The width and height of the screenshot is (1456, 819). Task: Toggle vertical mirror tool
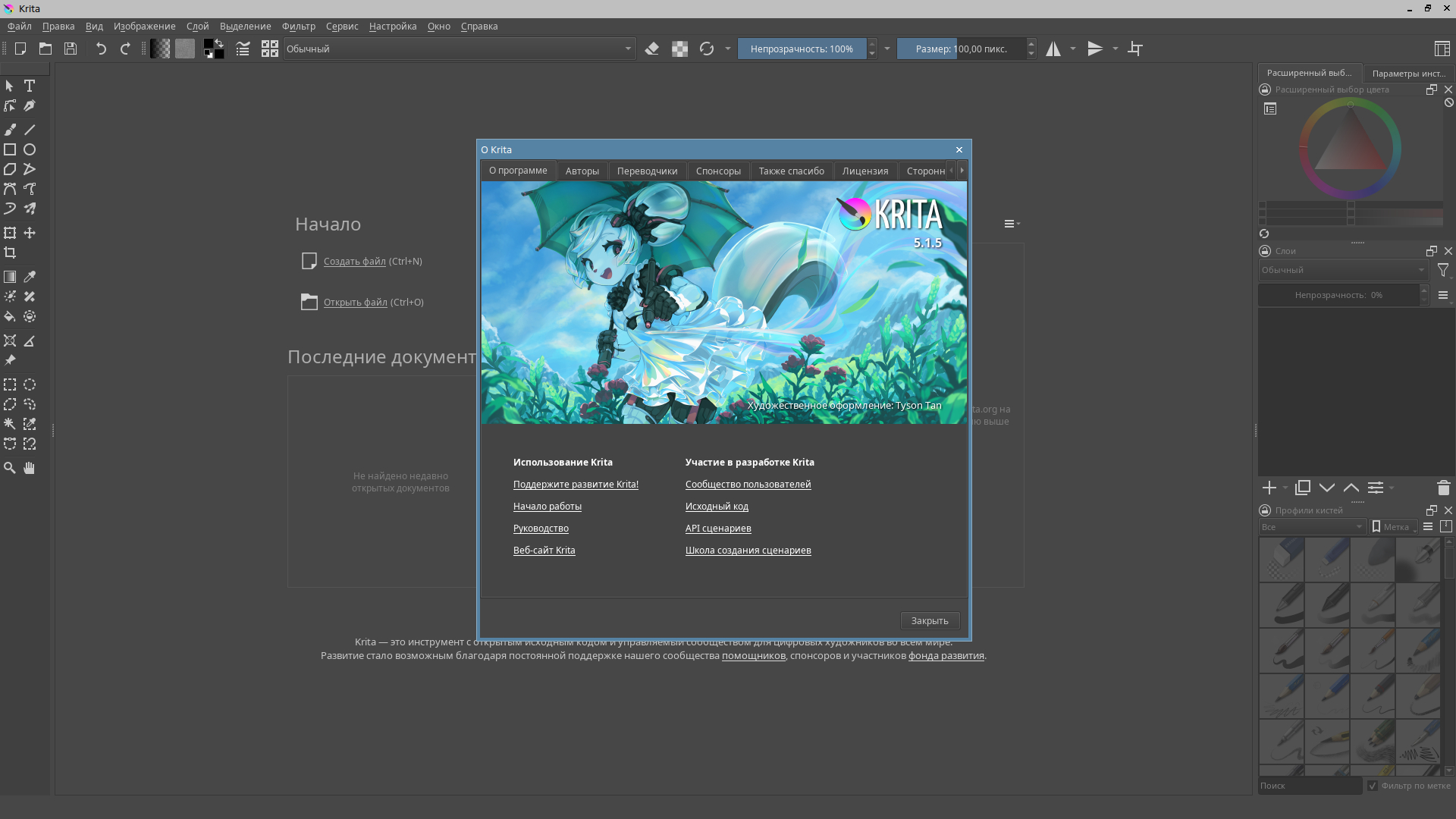click(x=1095, y=49)
